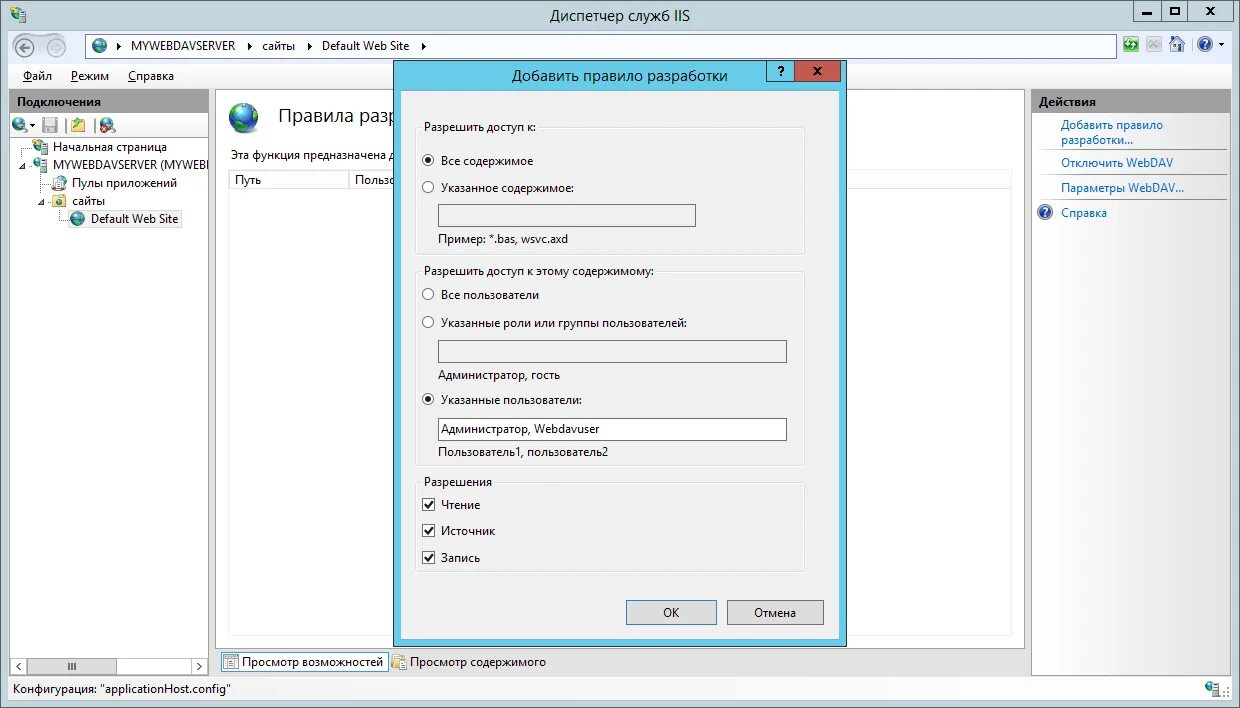Click the 'Отключить WebDAV' action link
1240x708 pixels.
point(1117,162)
